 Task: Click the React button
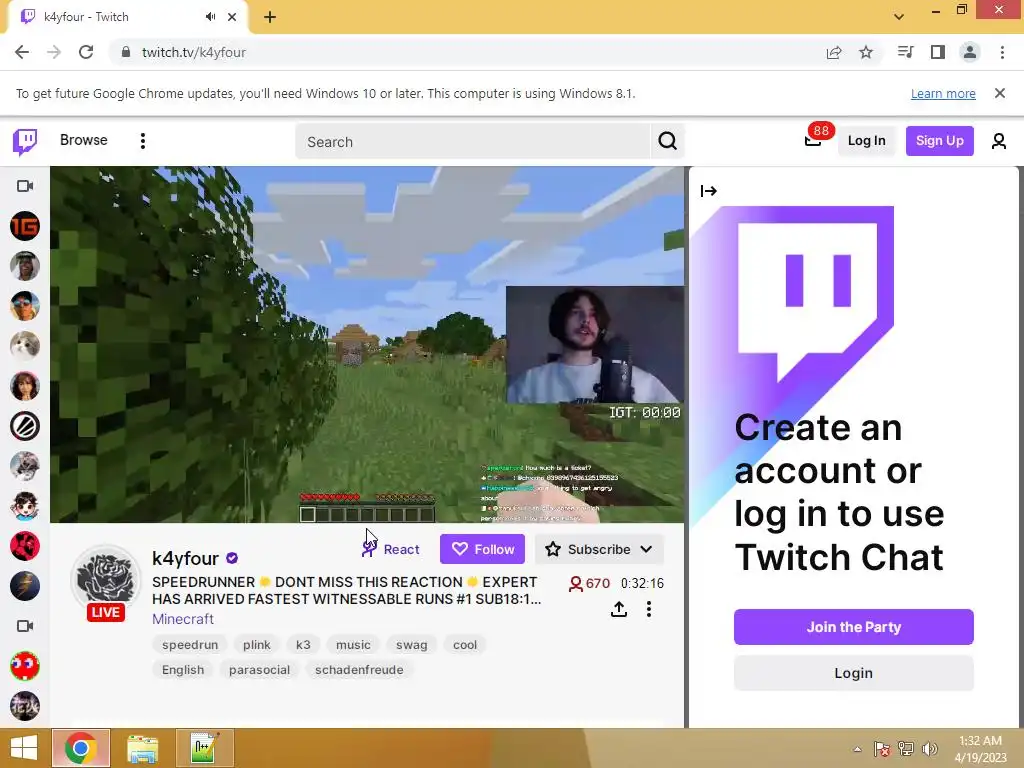391,549
